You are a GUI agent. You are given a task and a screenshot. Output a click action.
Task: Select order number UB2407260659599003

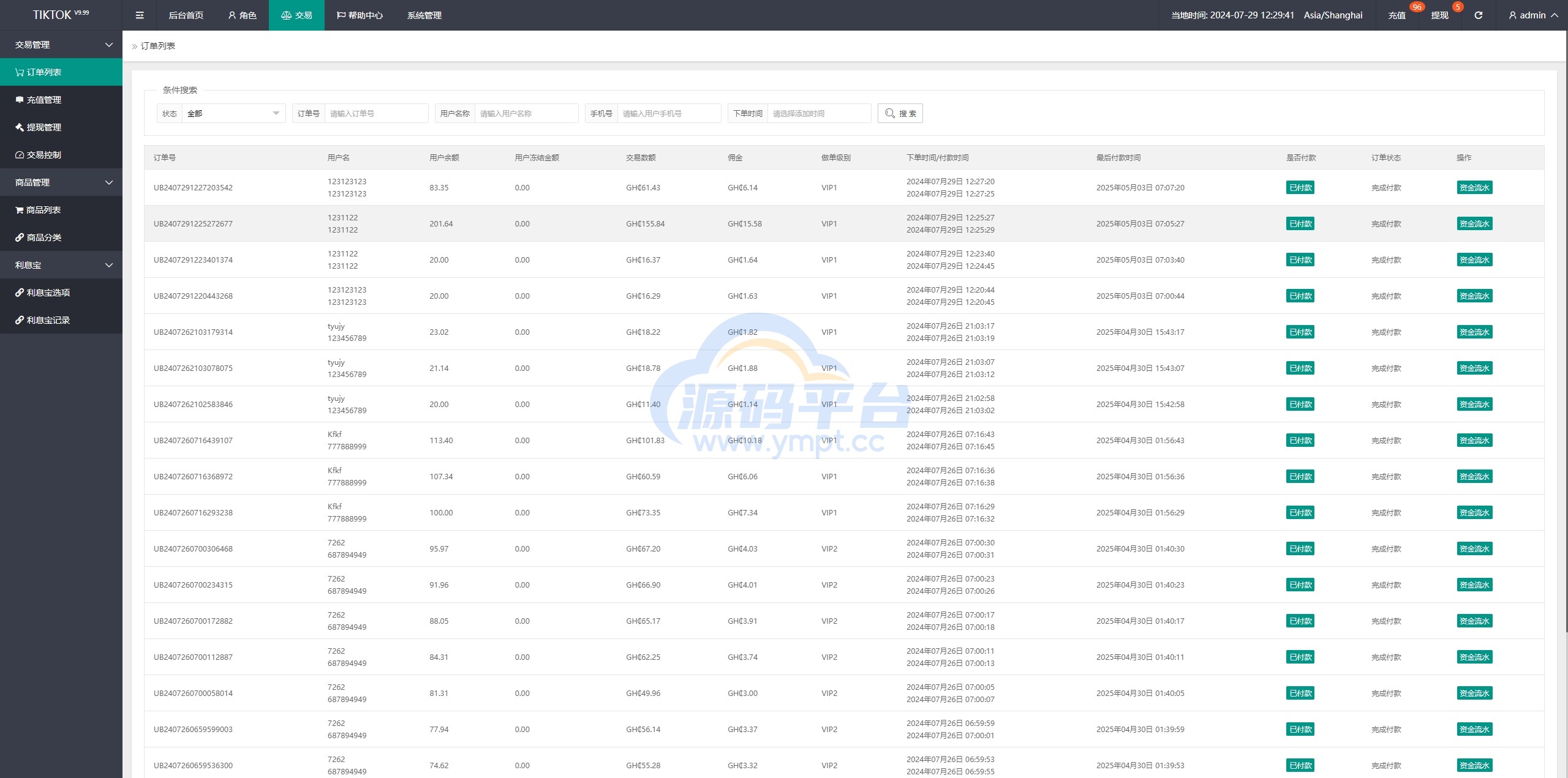click(193, 729)
